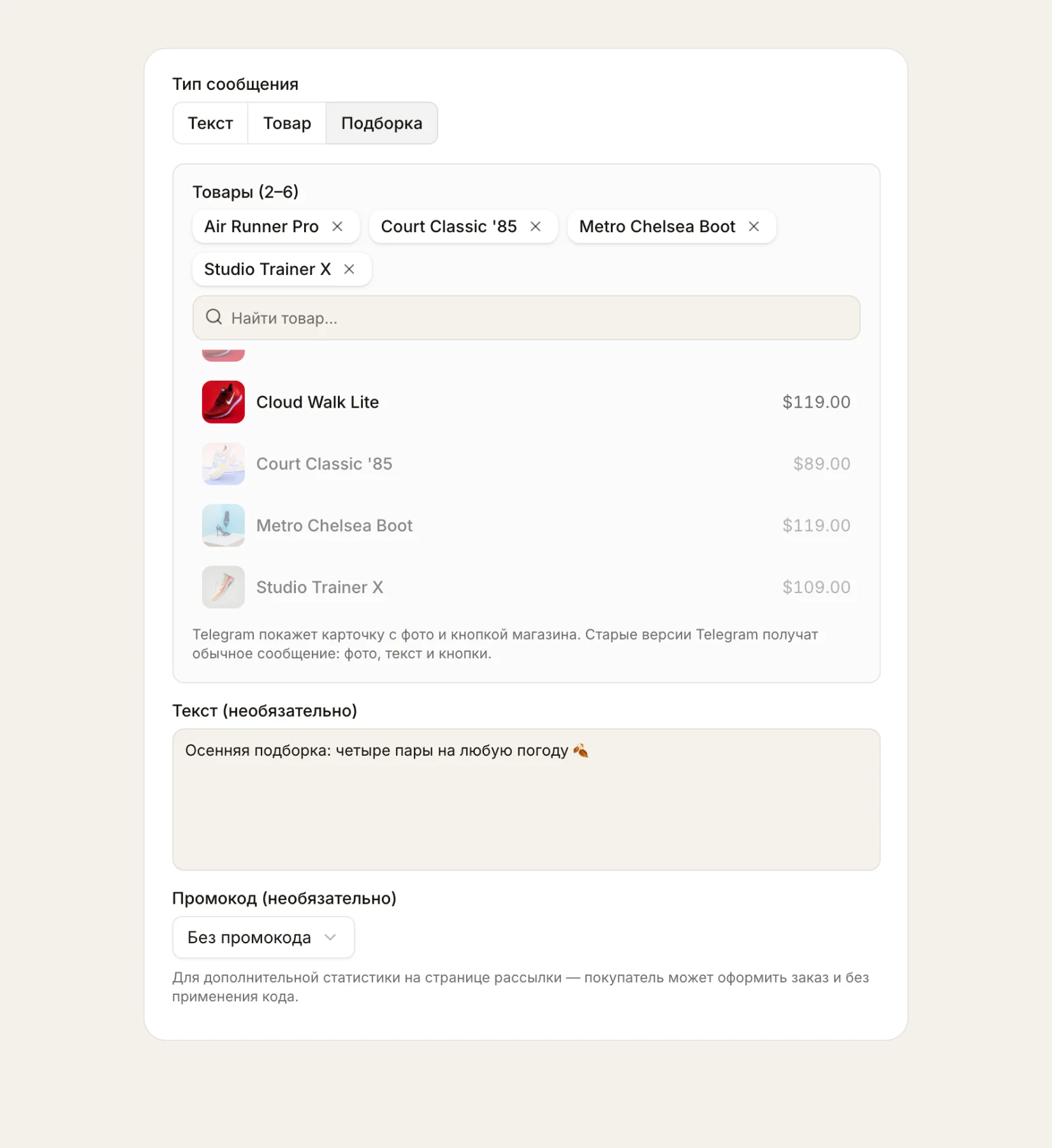Click the Studio Trainer X list thumbnail

point(223,587)
